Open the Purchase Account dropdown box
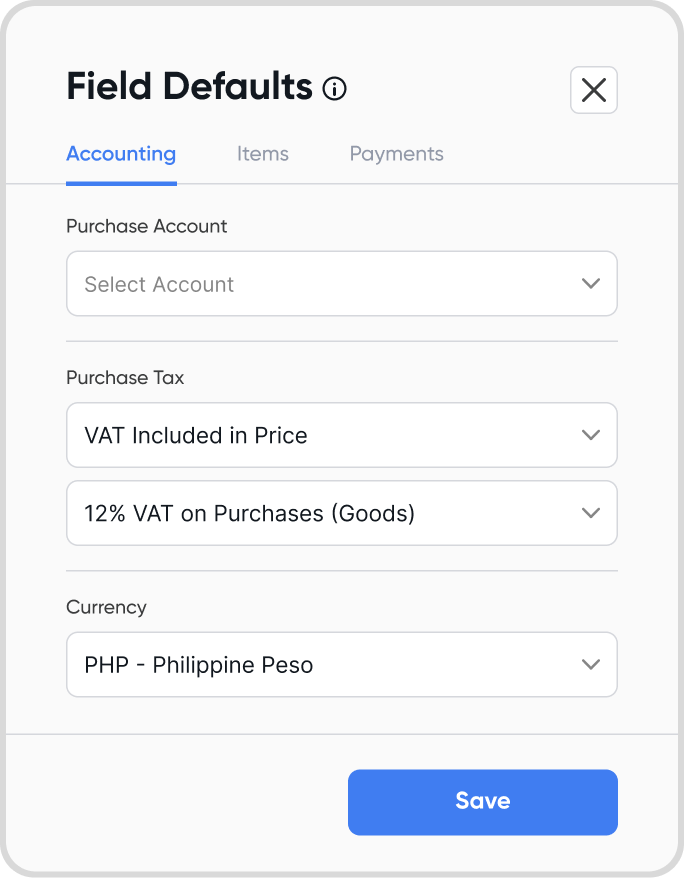Viewport: 684px width, 878px height. point(341,283)
